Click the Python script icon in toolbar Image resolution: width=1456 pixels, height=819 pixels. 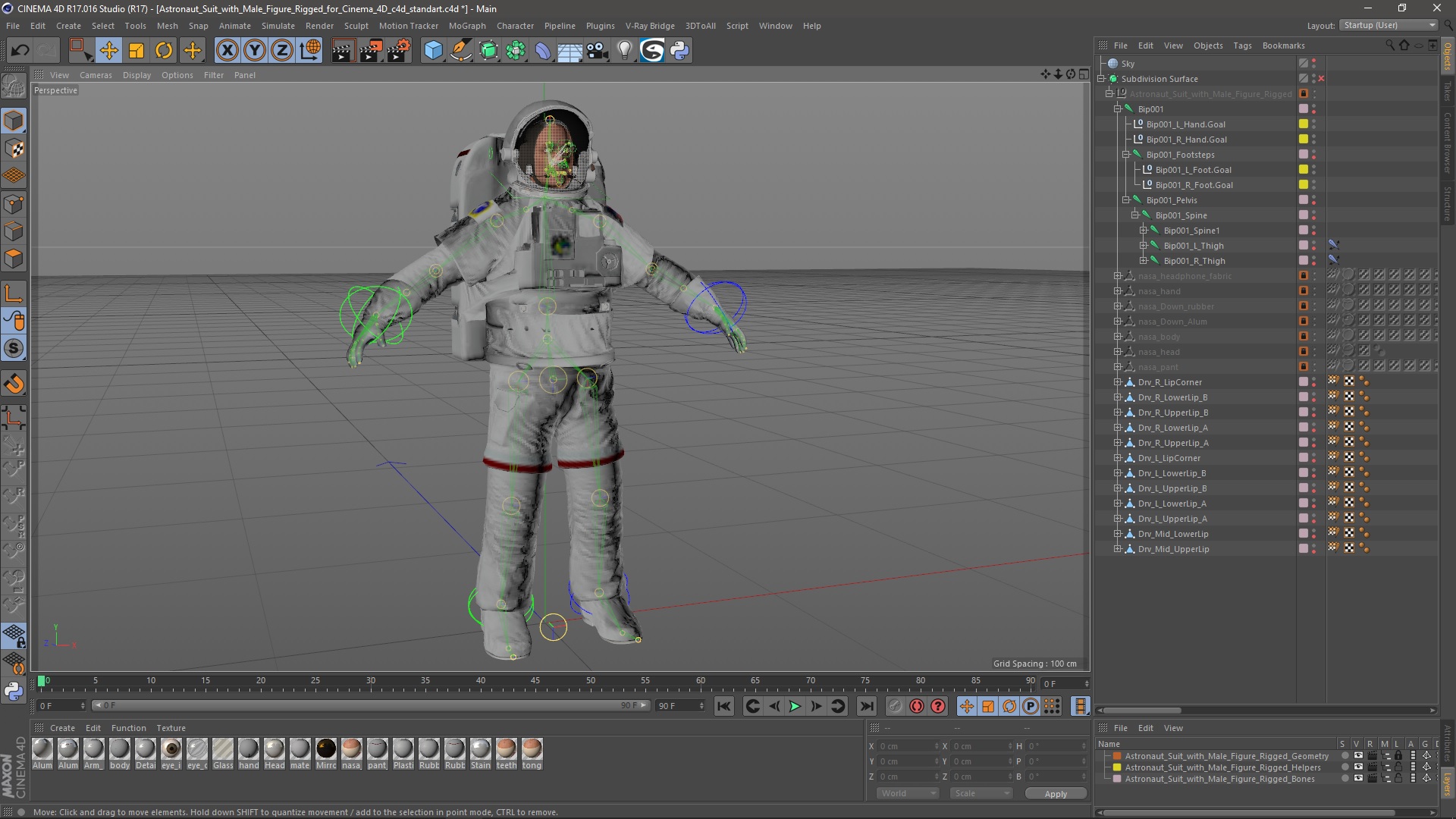point(680,51)
